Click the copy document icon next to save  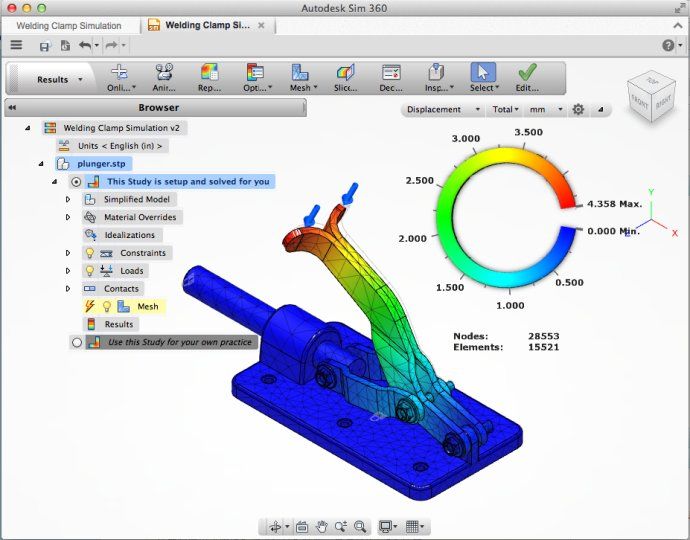(65, 45)
